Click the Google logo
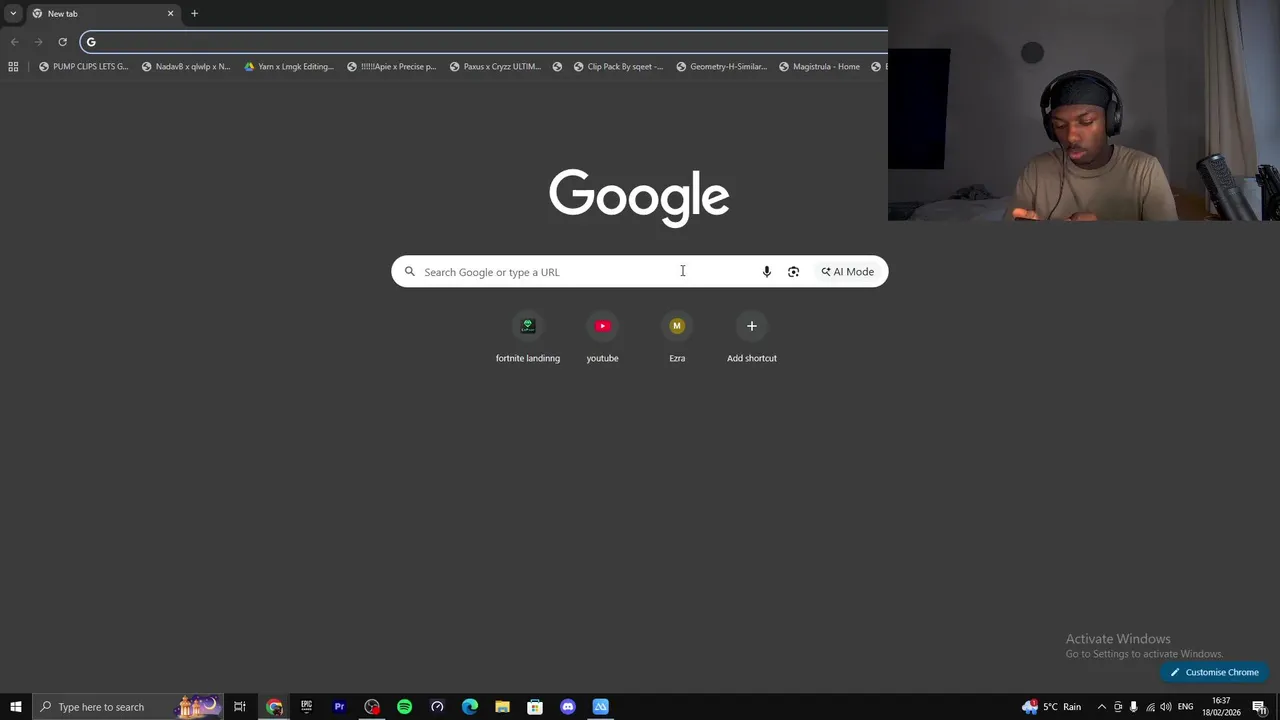Image resolution: width=1280 pixels, height=720 pixels. (x=639, y=197)
